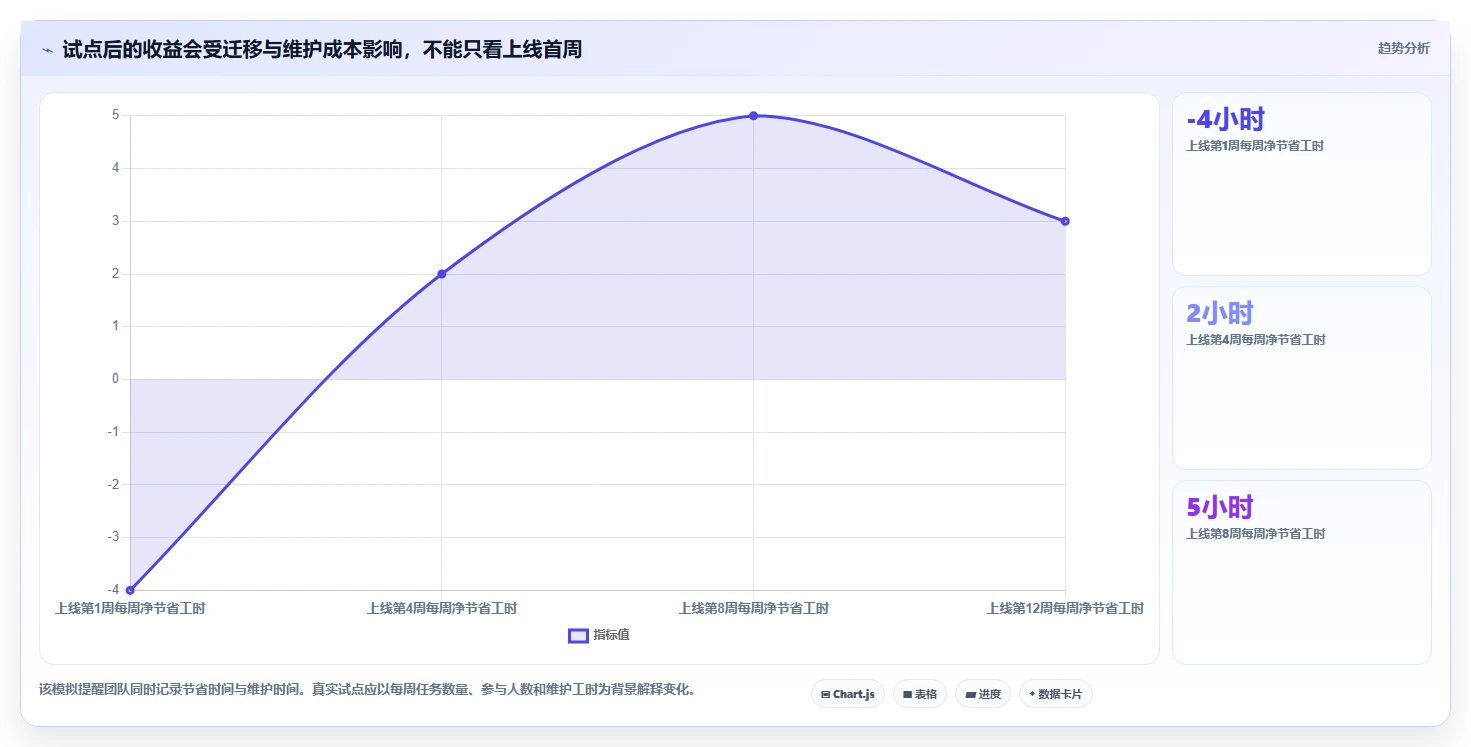Open the 2小时 data card
1471x747 pixels.
pos(1301,378)
